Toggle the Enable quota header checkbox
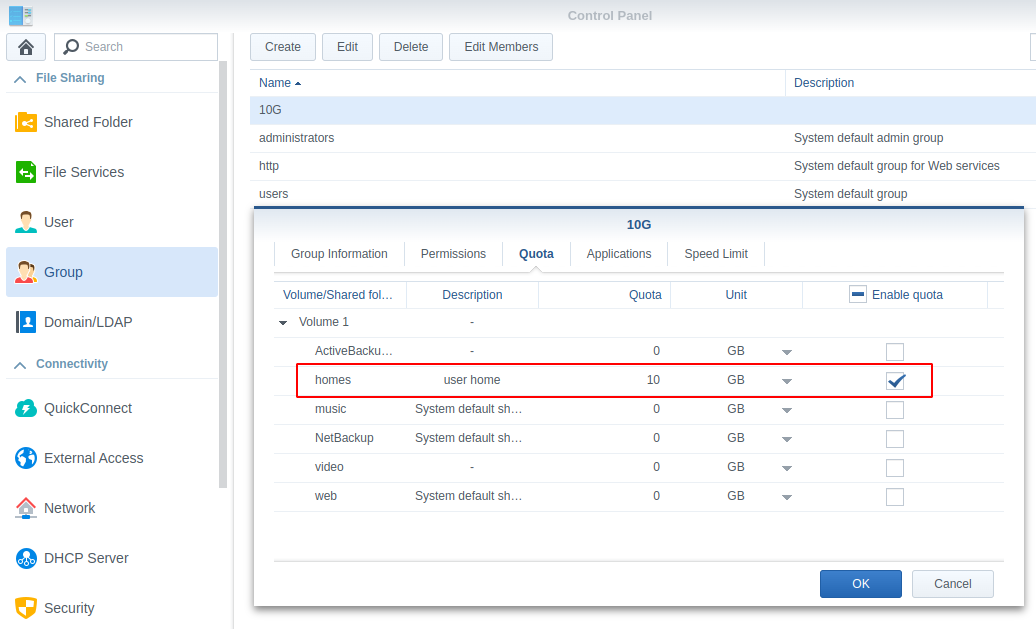 857,294
